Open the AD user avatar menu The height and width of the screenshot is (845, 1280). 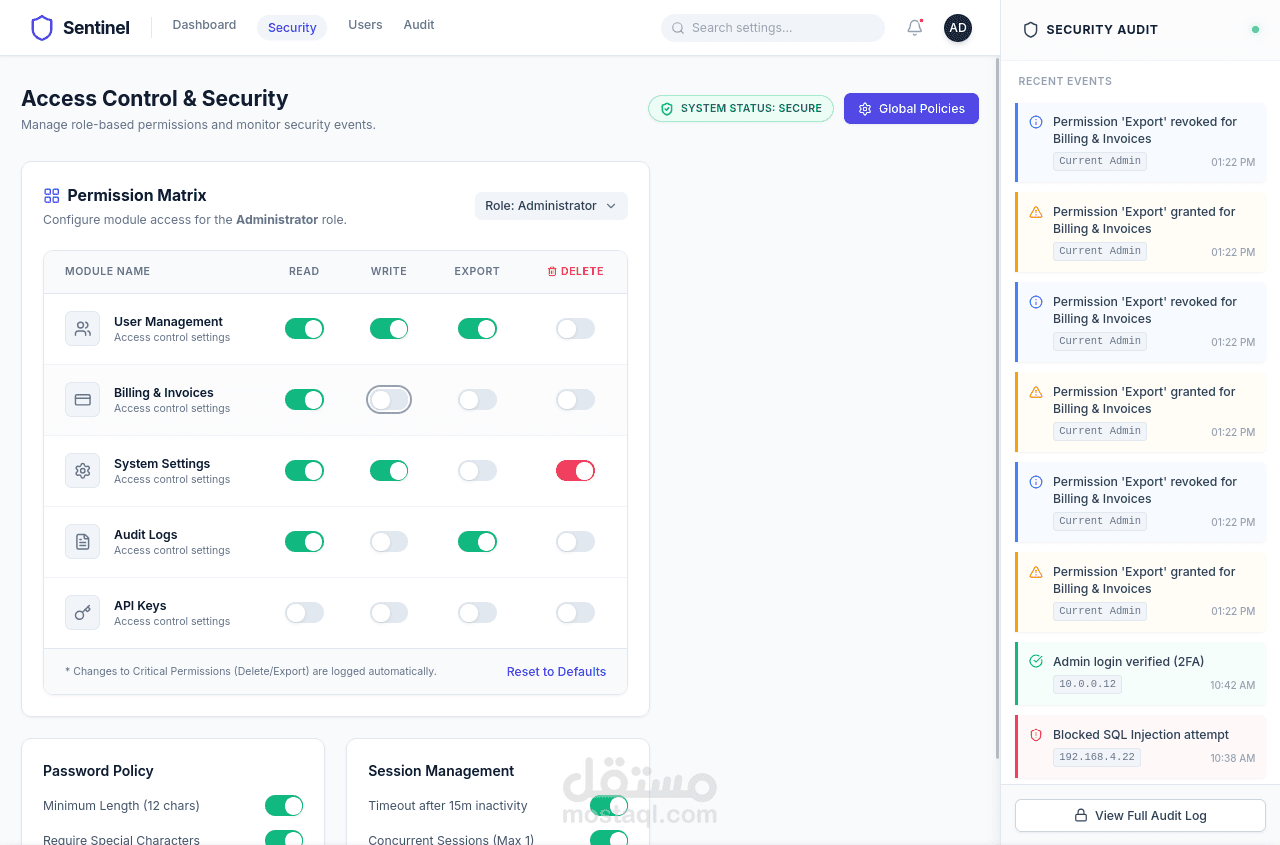(958, 28)
